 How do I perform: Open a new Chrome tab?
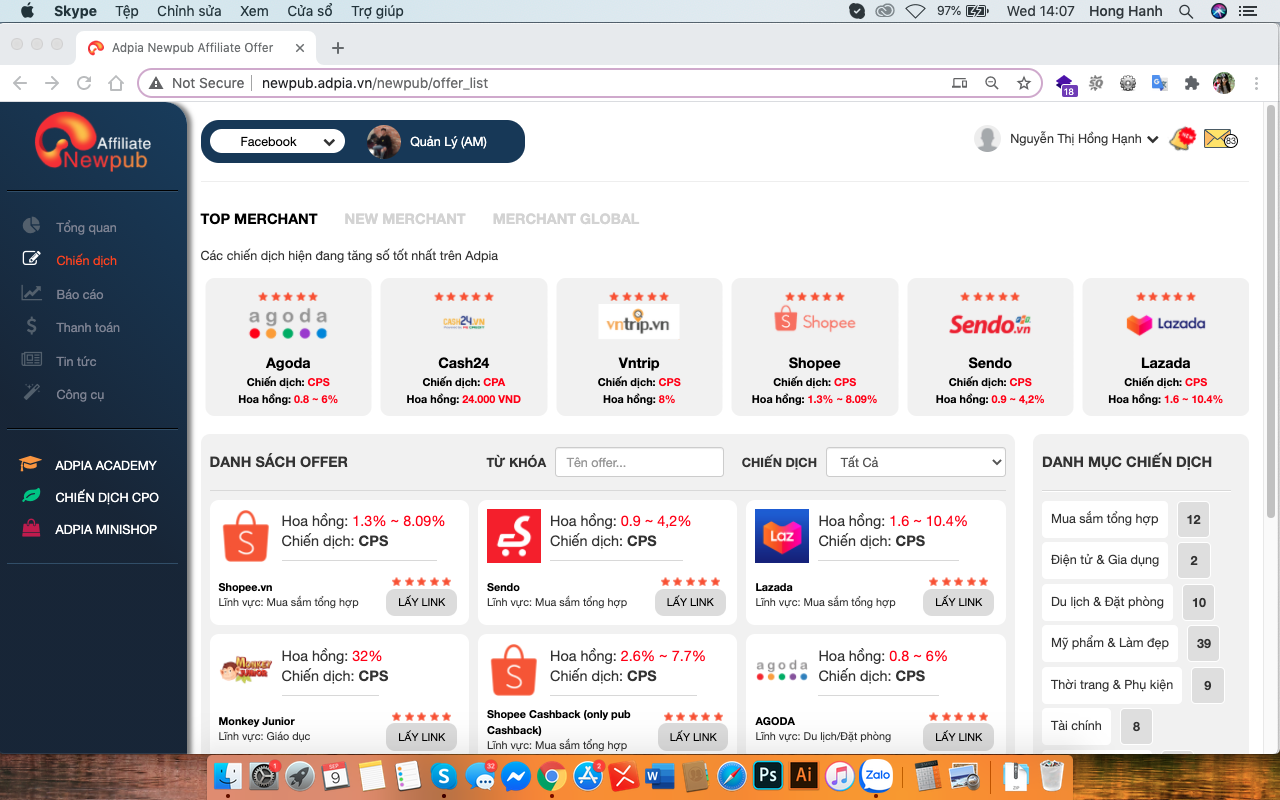pos(338,48)
